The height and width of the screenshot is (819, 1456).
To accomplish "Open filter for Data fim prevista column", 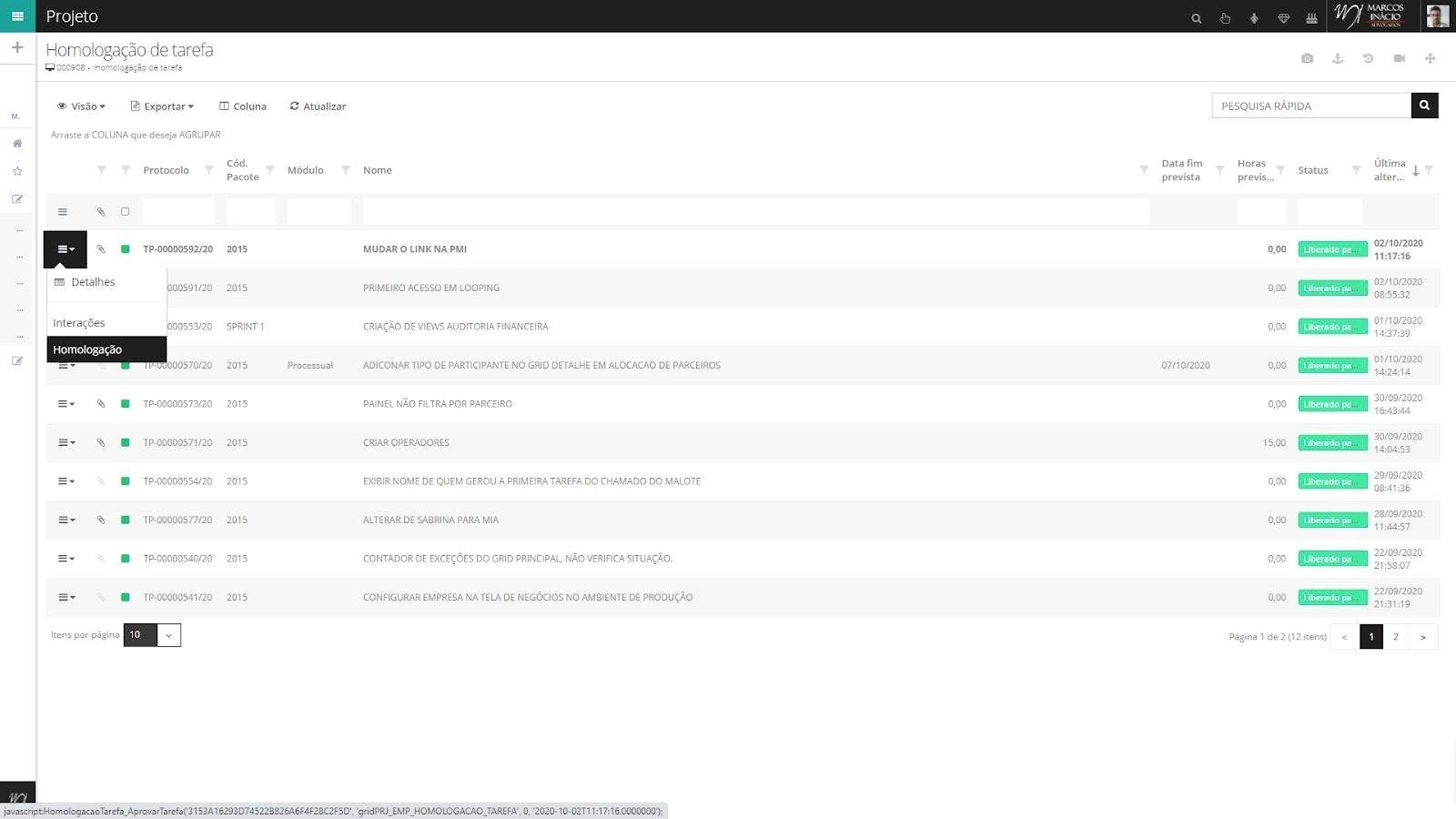I will click(1219, 170).
